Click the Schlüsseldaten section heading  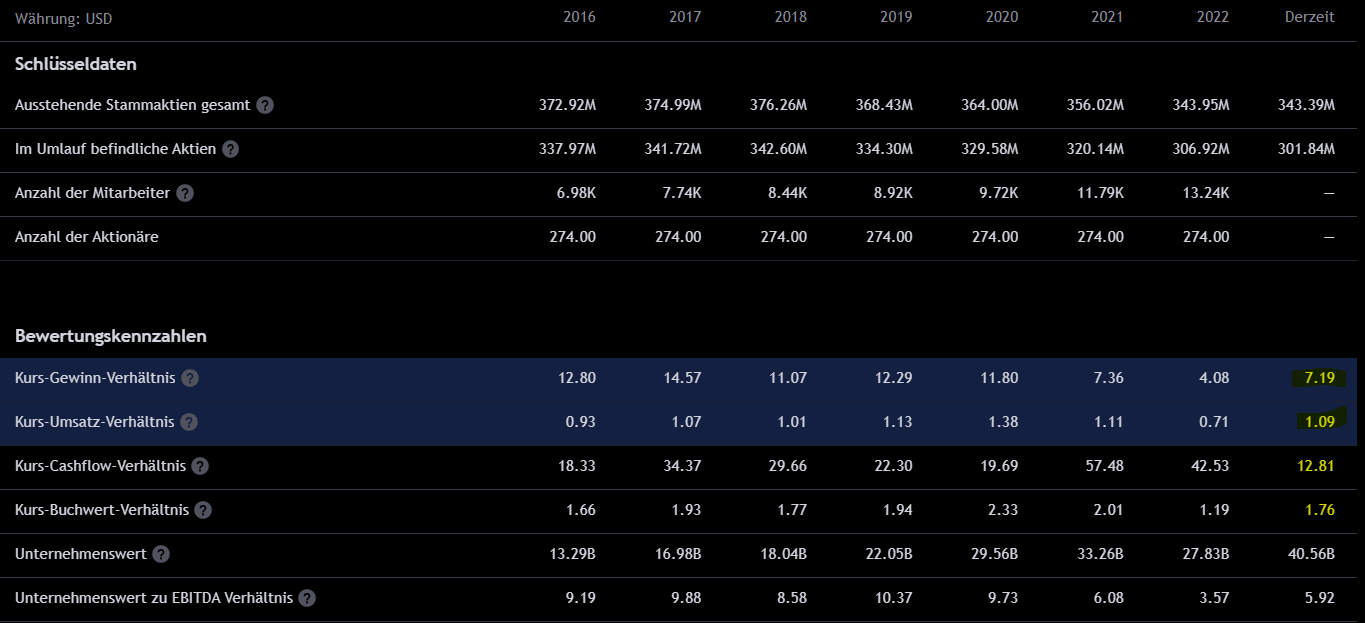tap(76, 64)
